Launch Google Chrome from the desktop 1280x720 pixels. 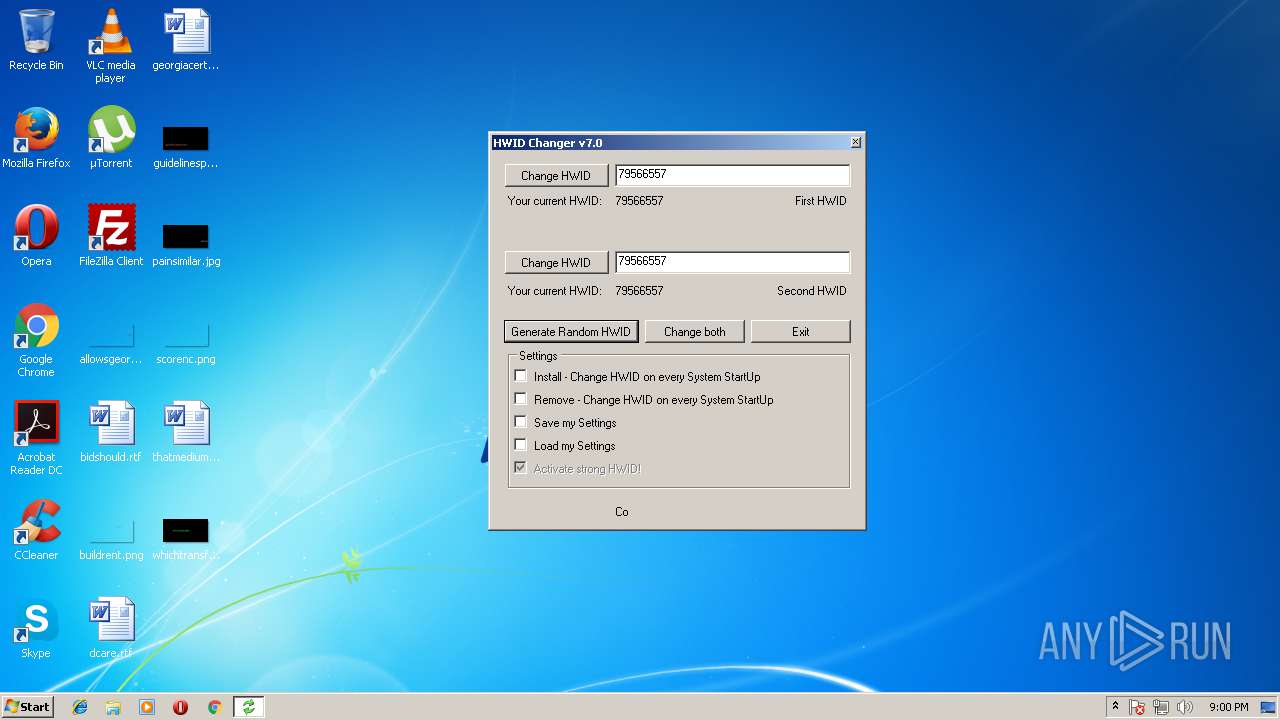click(36, 340)
